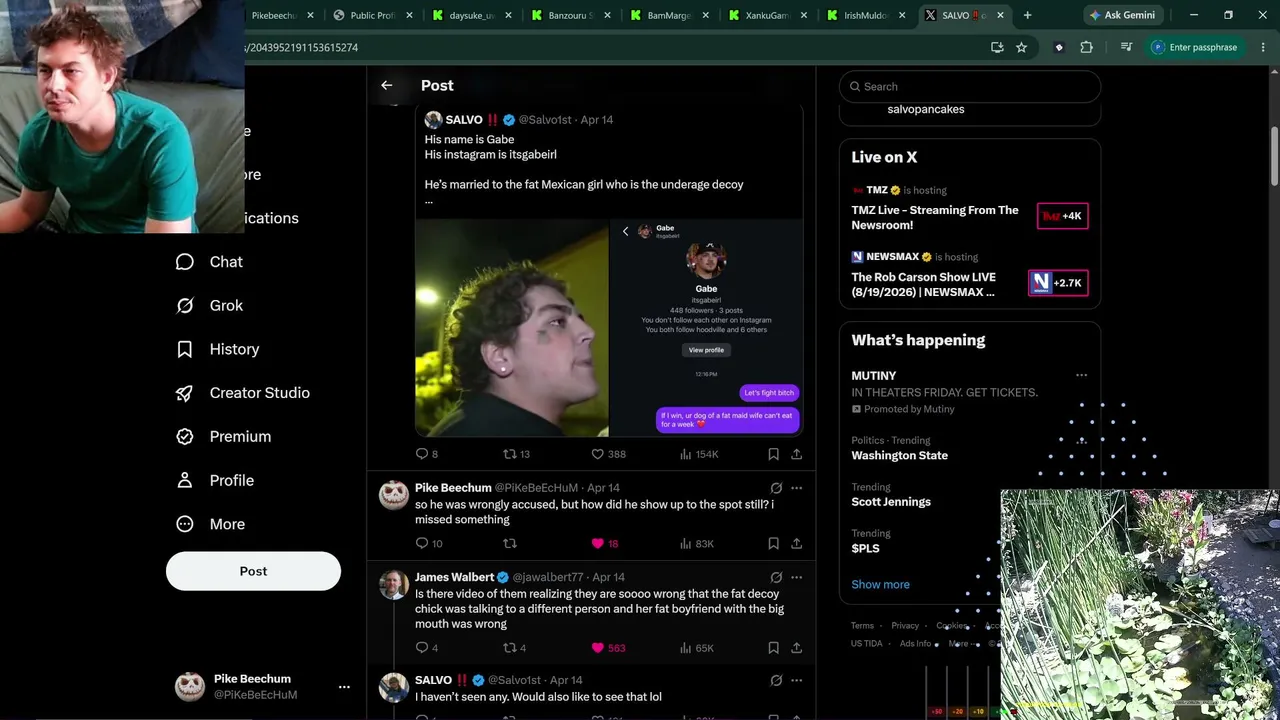
Task: Join TMZ Live using the +4K button
Action: (x=1062, y=216)
